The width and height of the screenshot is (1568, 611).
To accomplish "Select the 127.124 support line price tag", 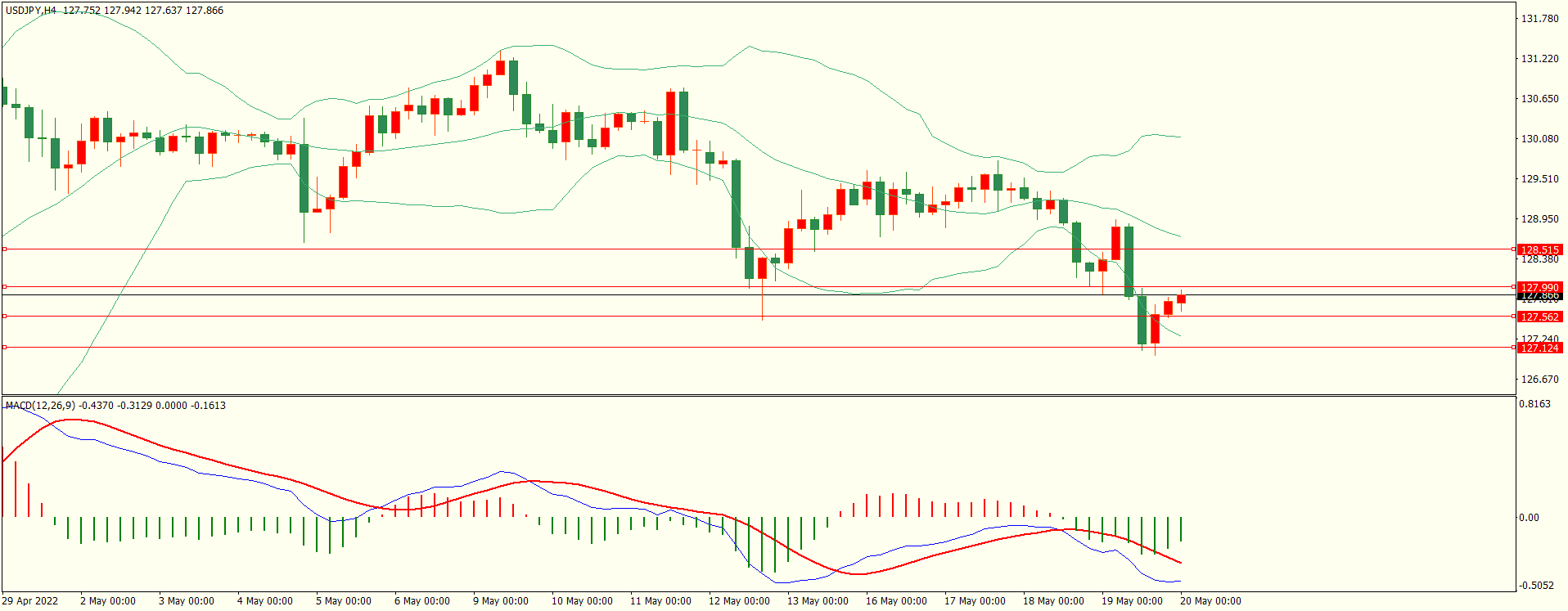I will tap(1539, 348).
